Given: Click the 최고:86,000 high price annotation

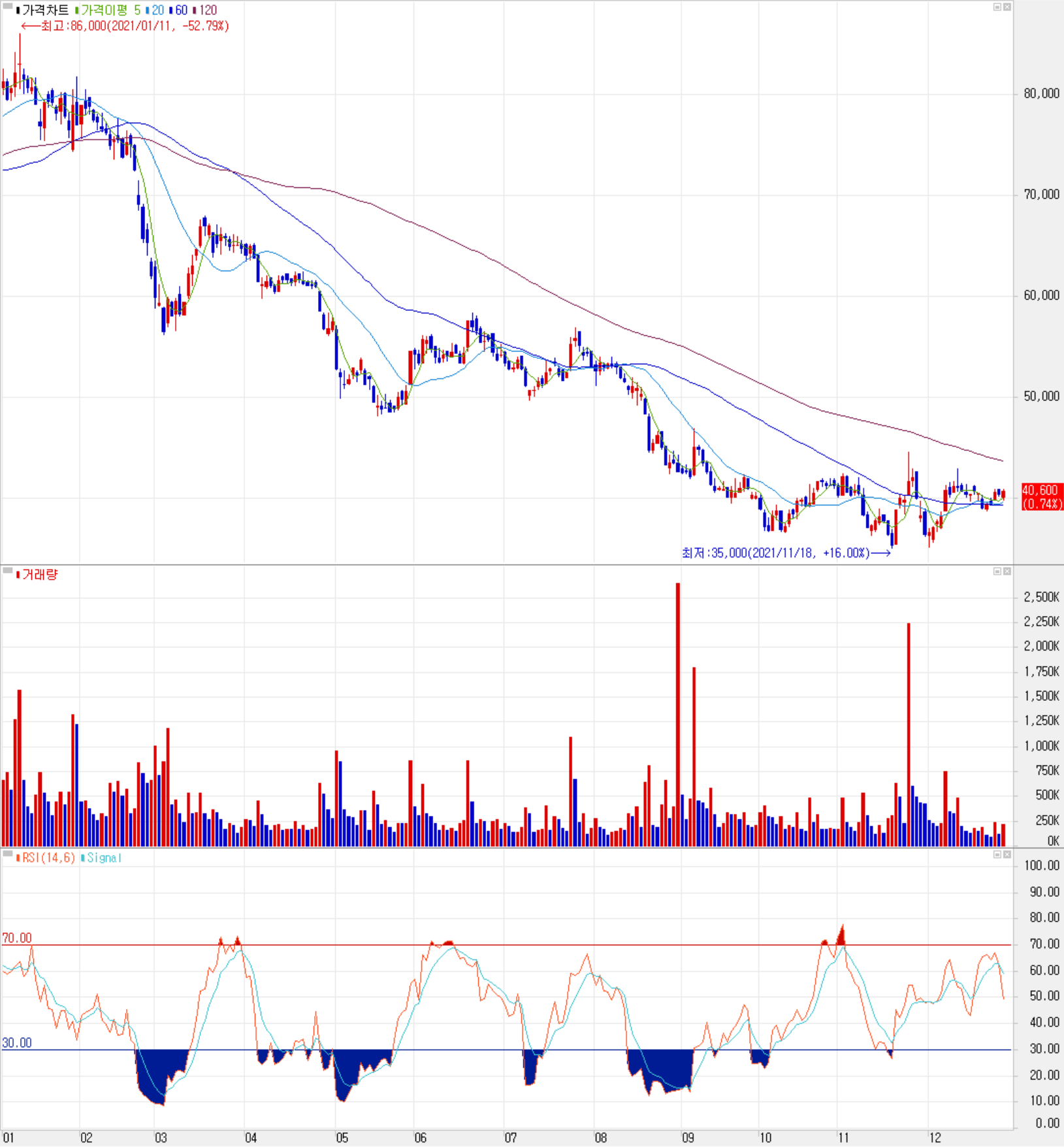Looking at the screenshot, I should [x=125, y=26].
